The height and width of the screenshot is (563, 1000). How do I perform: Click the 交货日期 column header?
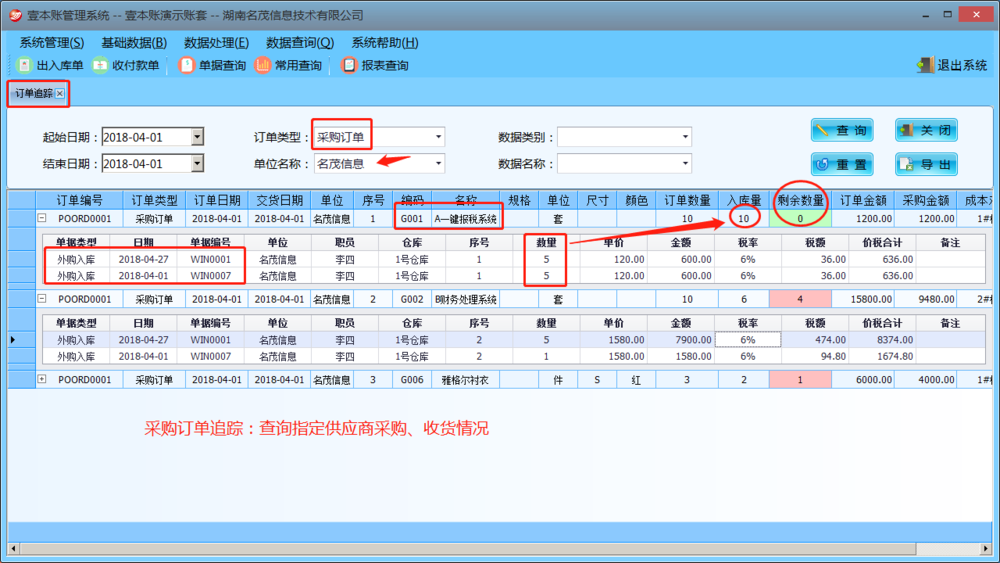pyautogui.click(x=279, y=200)
